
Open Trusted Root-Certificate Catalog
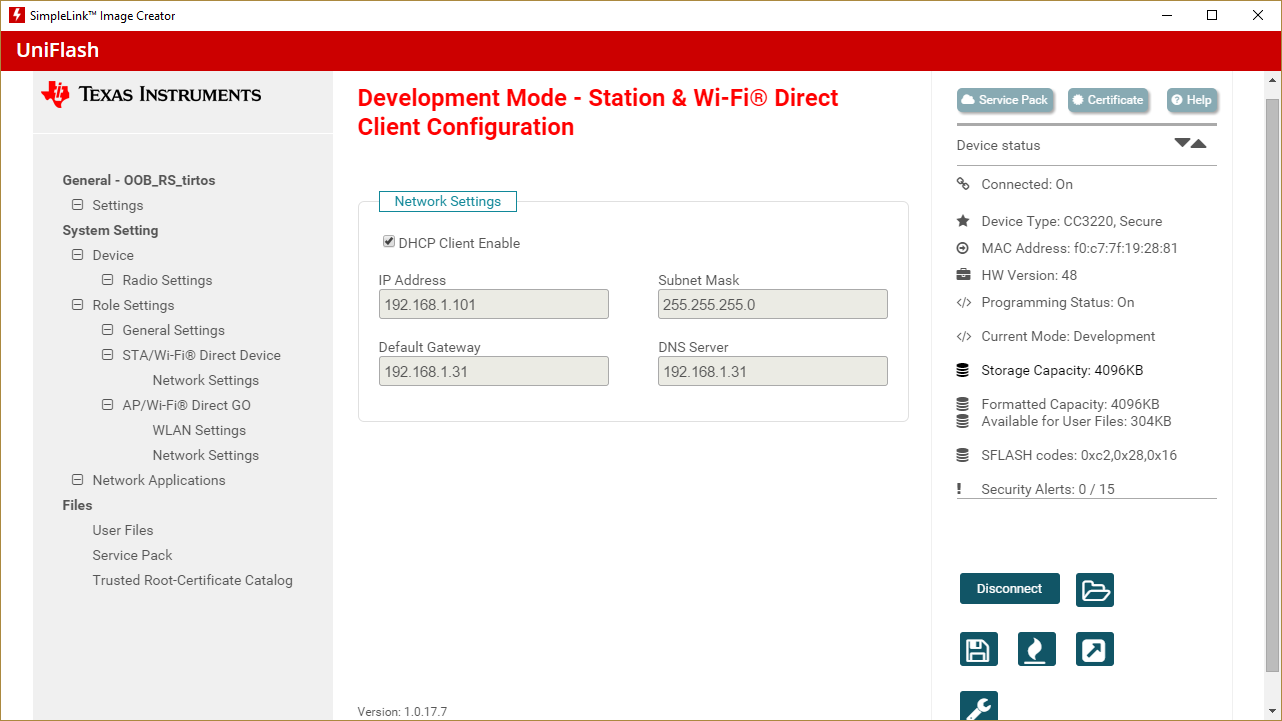(193, 580)
